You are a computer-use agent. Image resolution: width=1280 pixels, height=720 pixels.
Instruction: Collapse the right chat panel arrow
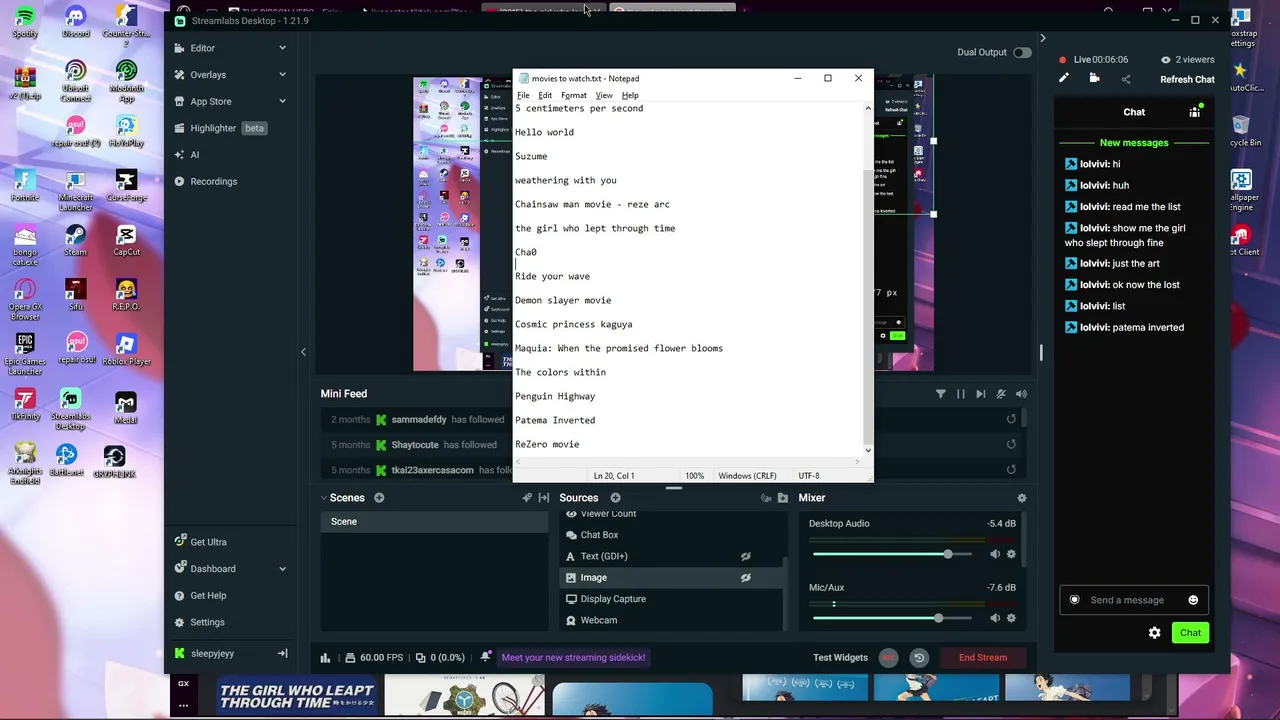tap(1042, 38)
